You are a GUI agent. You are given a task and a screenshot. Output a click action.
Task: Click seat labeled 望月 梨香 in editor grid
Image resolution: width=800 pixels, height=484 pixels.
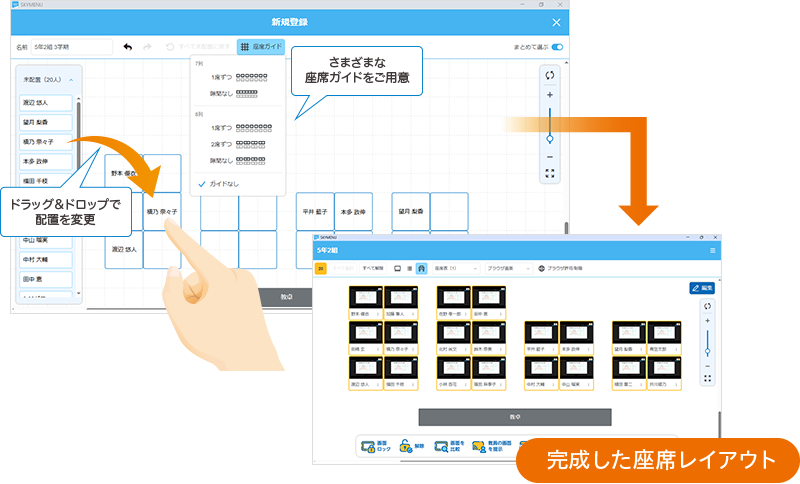point(411,212)
